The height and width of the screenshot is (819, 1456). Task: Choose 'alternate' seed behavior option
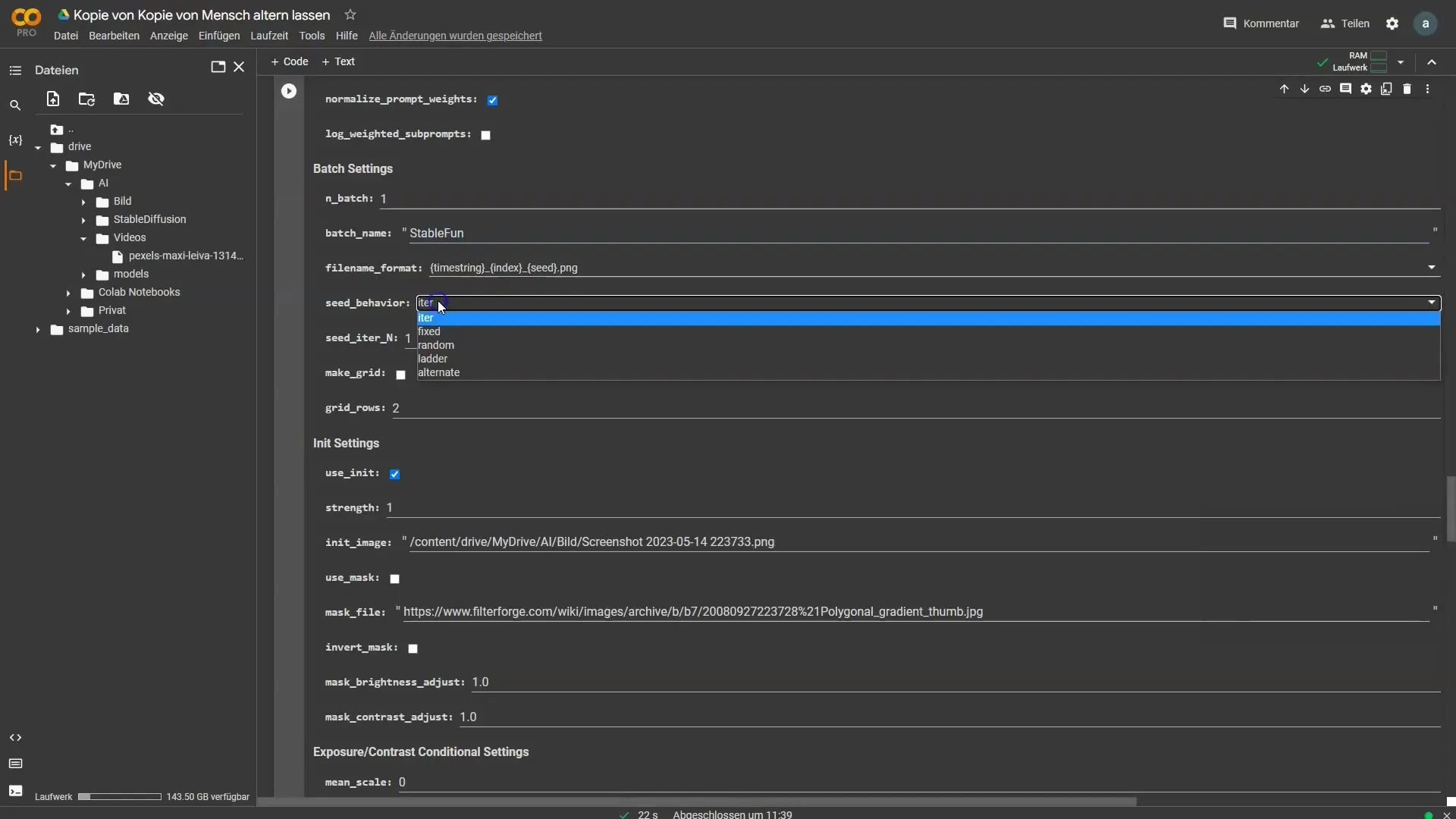(x=928, y=372)
